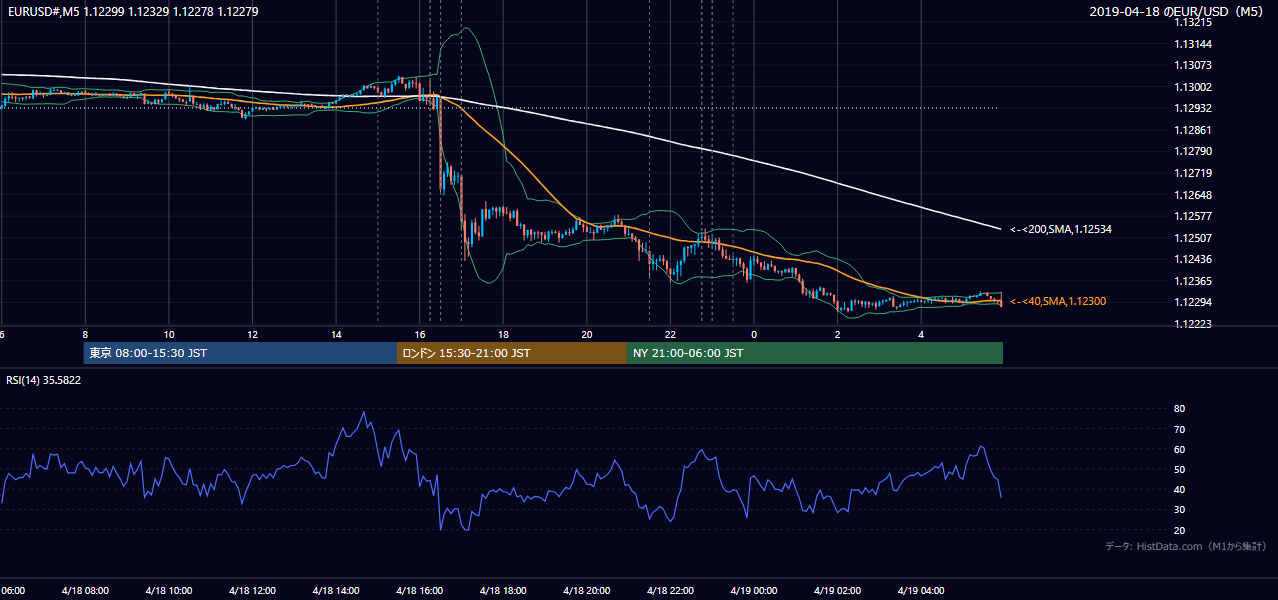1278x600 pixels.
Task: Click the 4/18 14:00 time axis label
Action: click(336, 590)
